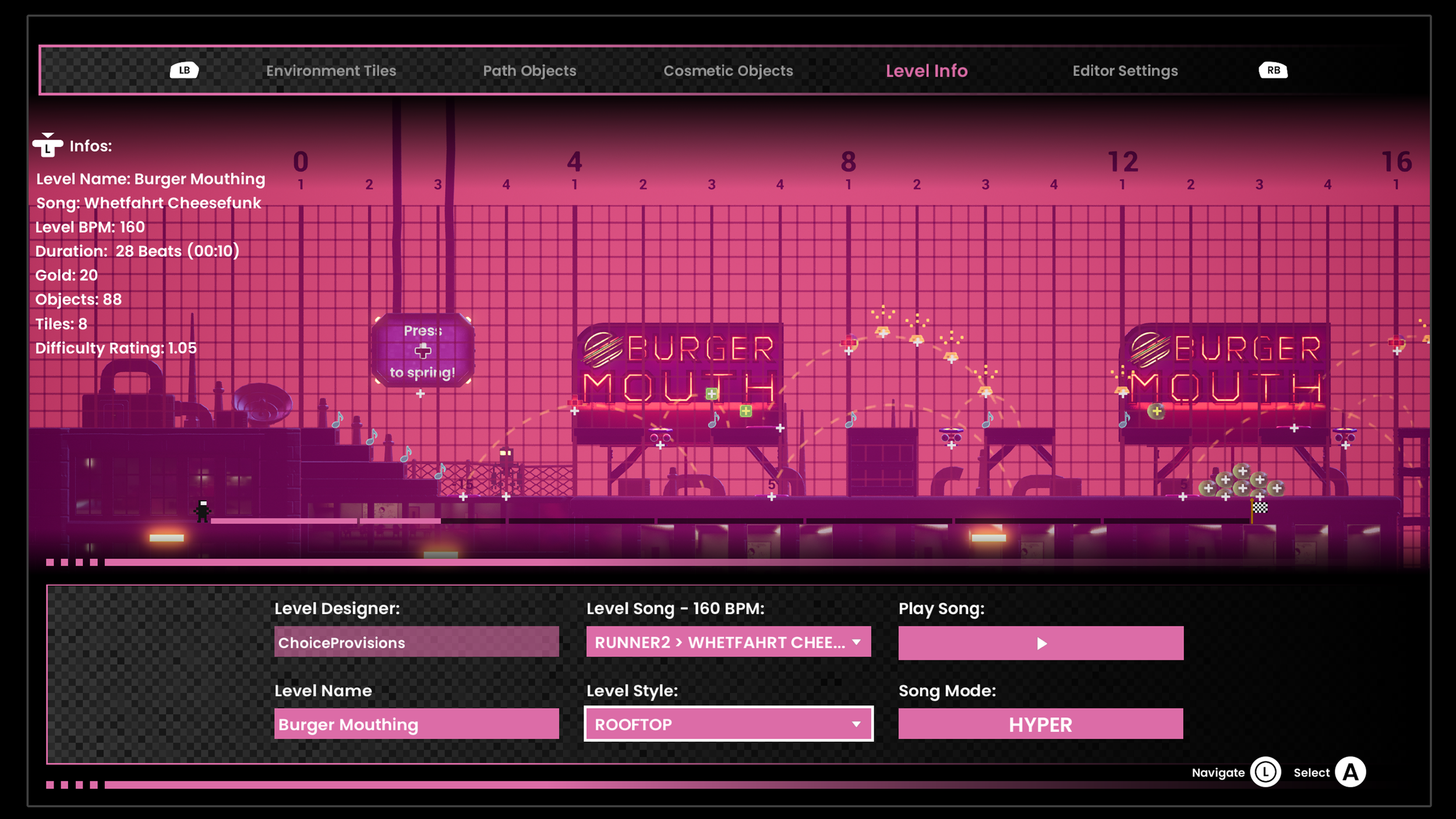Click beat marker 8 on timeline

click(x=848, y=162)
